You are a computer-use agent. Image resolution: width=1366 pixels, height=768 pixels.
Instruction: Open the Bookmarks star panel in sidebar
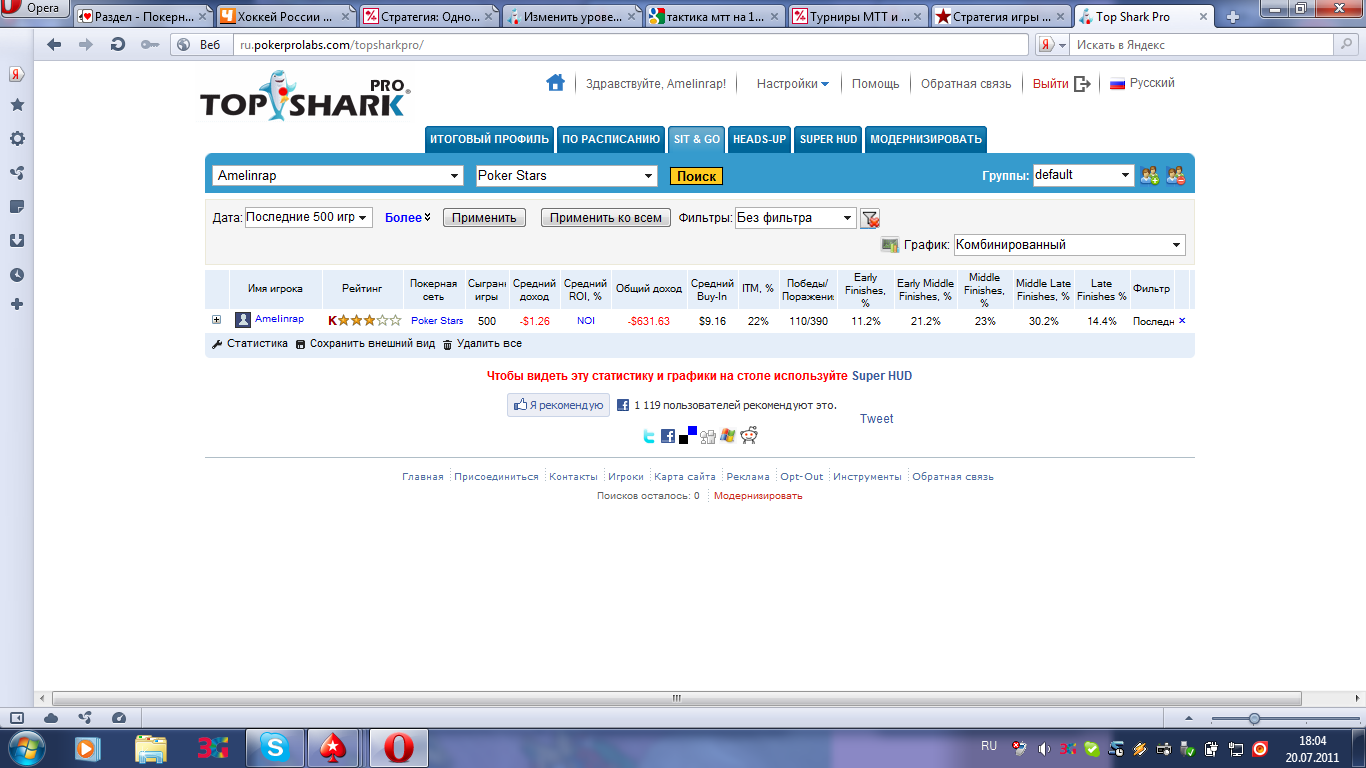(17, 105)
